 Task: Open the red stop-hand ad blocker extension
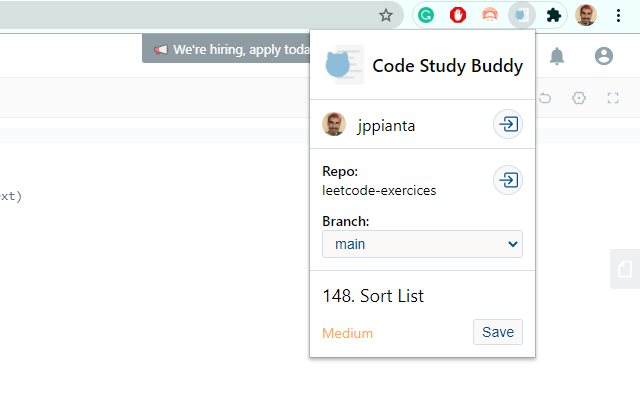click(x=458, y=15)
